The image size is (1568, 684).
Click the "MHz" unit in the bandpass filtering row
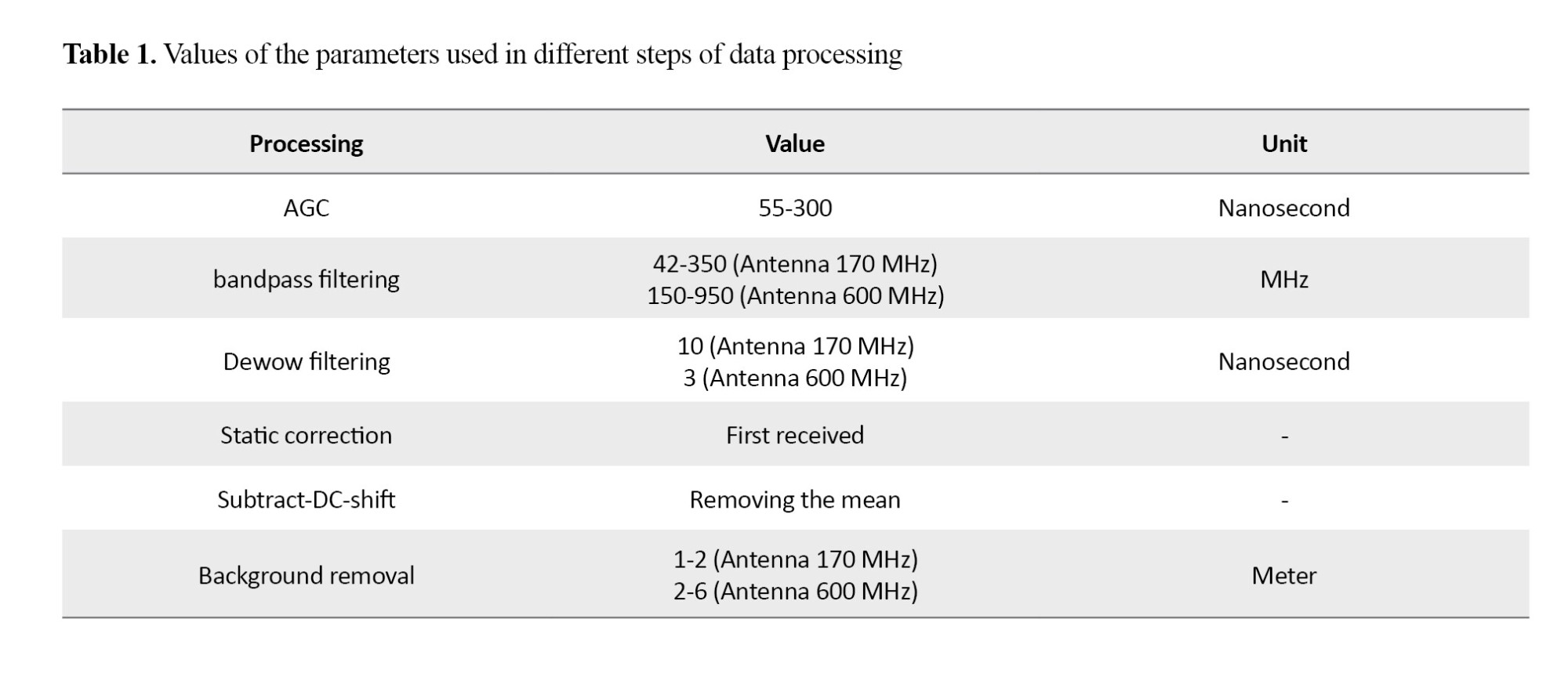(x=1284, y=279)
